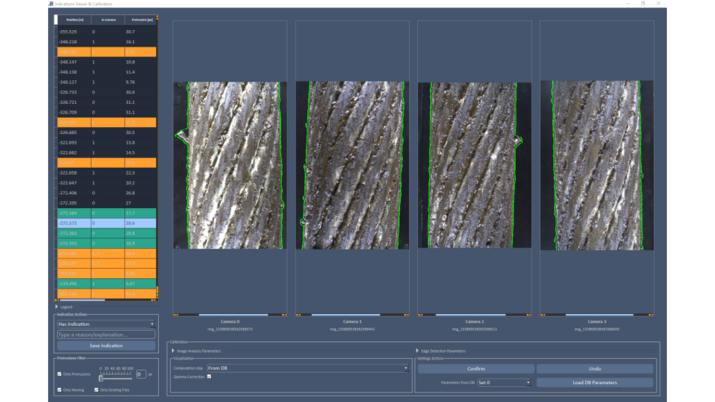This screenshot has height=402, width=715.
Task: Sort table by Position [m] column header
Action: click(x=74, y=19)
